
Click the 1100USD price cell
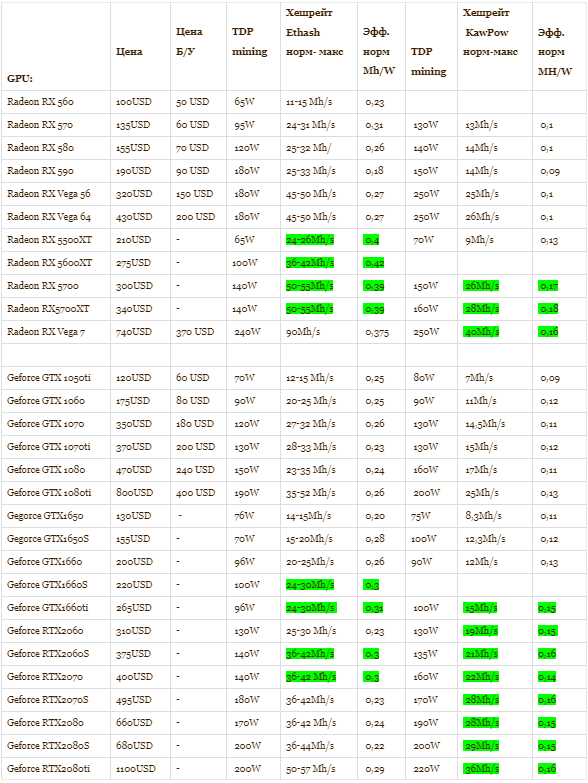pyautogui.click(x=136, y=769)
